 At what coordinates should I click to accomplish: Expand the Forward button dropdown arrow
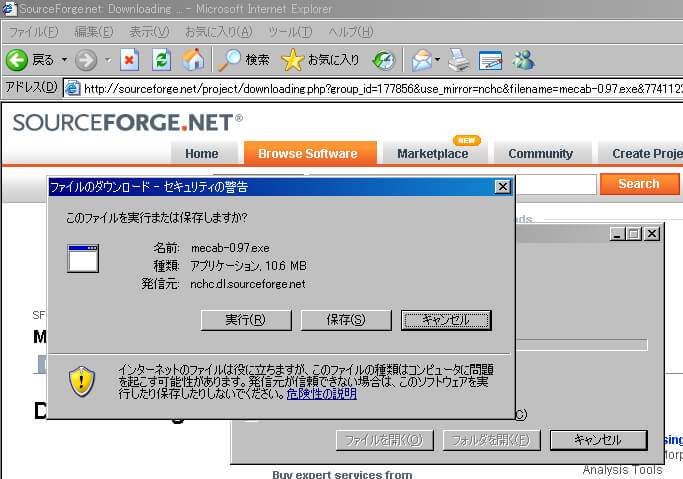tap(107, 60)
